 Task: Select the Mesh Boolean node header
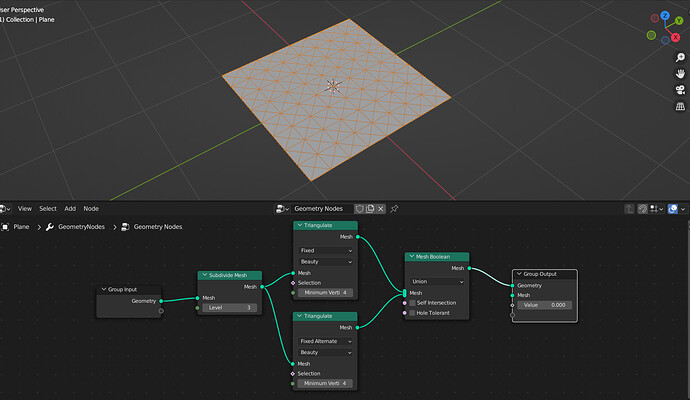(x=437, y=256)
